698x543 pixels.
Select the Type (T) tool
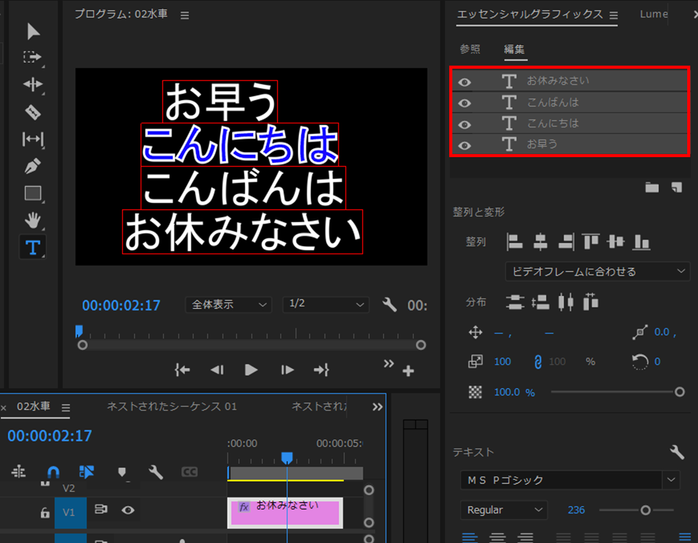[x=33, y=247]
